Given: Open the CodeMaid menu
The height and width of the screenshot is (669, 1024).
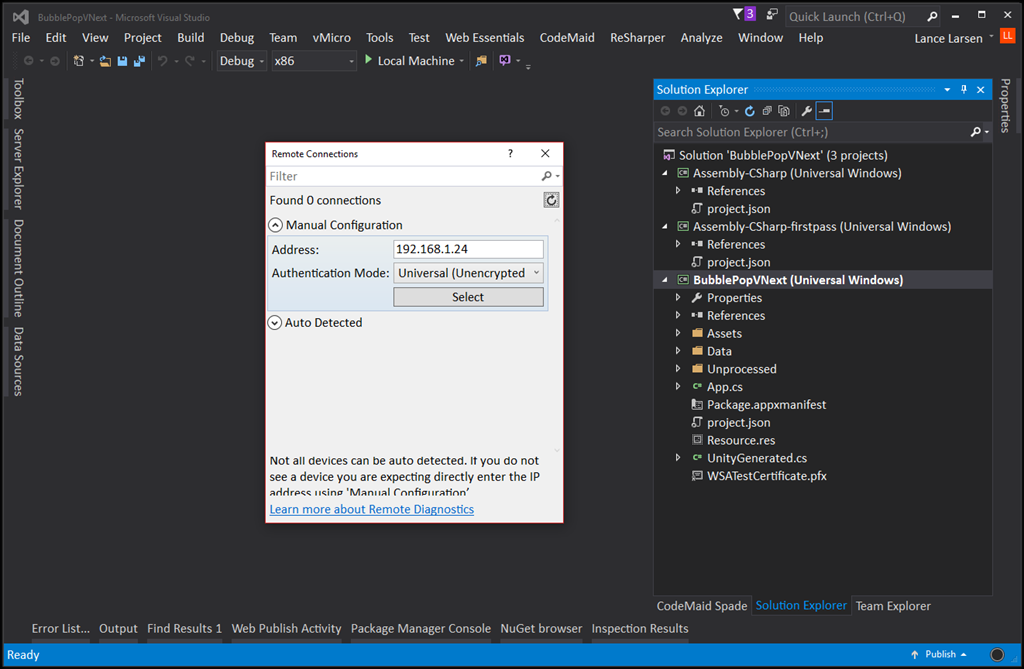Looking at the screenshot, I should 567,38.
